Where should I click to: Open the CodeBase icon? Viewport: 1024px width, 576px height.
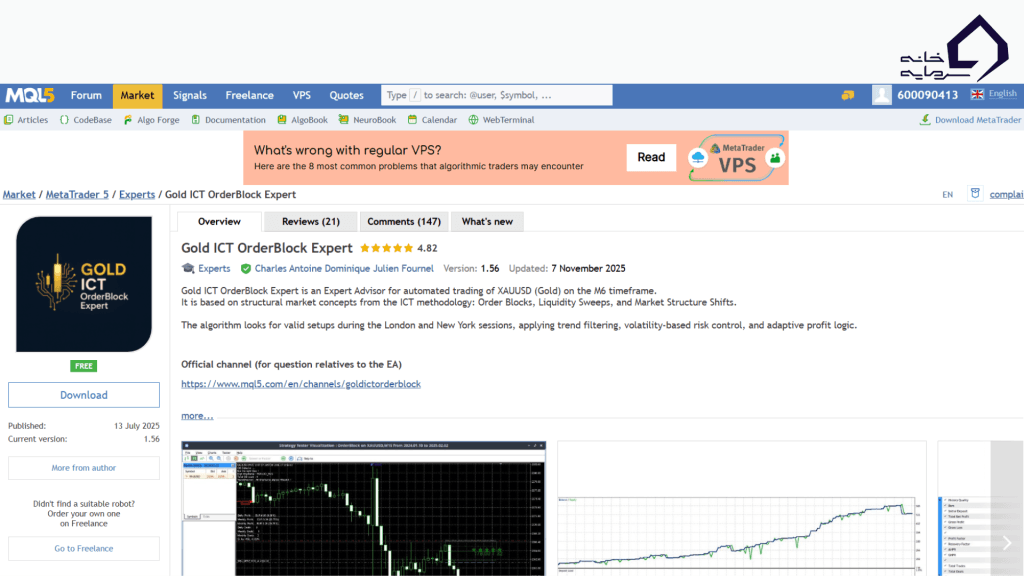tap(64, 119)
